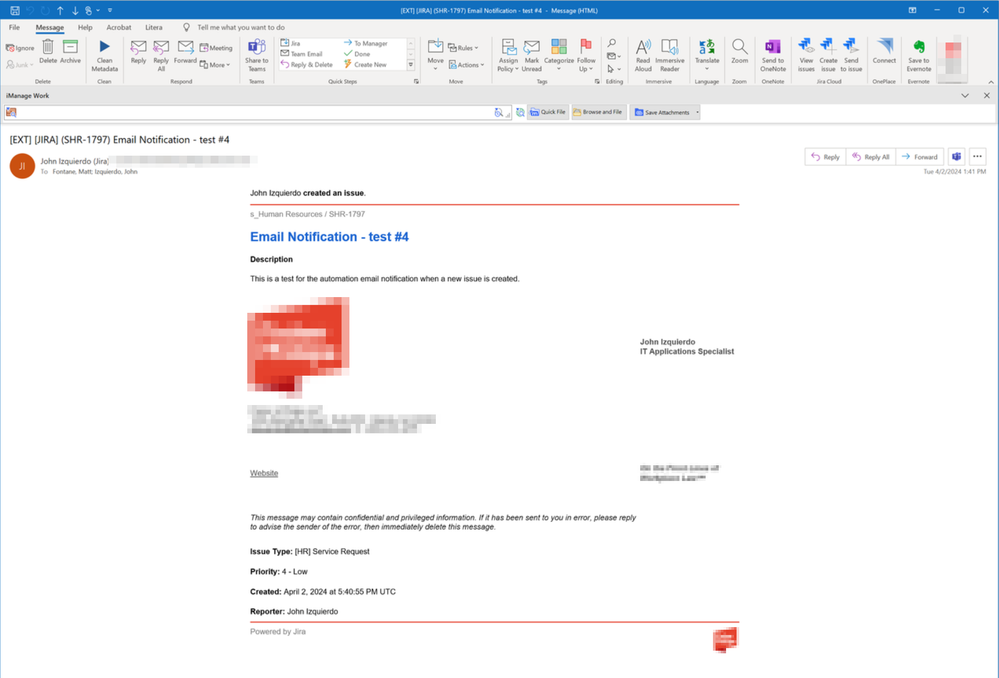Go to the next item with down arrow
The width and height of the screenshot is (999, 678).
pyautogui.click(x=75, y=10)
